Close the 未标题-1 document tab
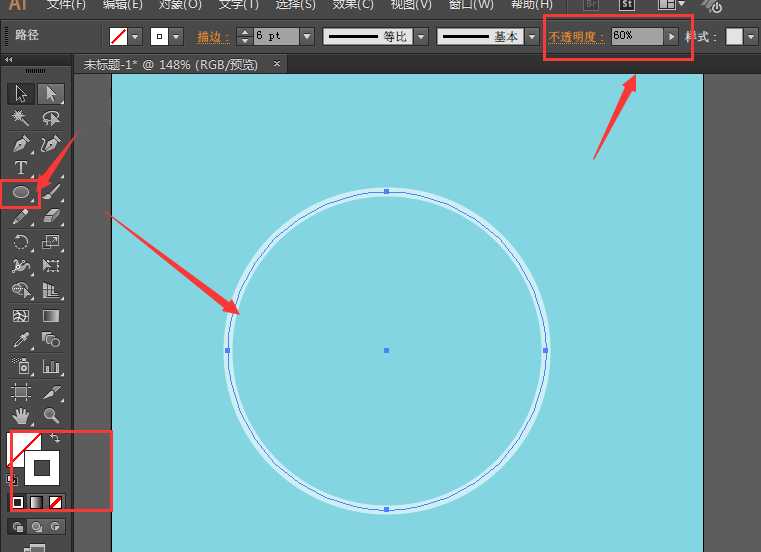This screenshot has width=761, height=552. (x=277, y=64)
